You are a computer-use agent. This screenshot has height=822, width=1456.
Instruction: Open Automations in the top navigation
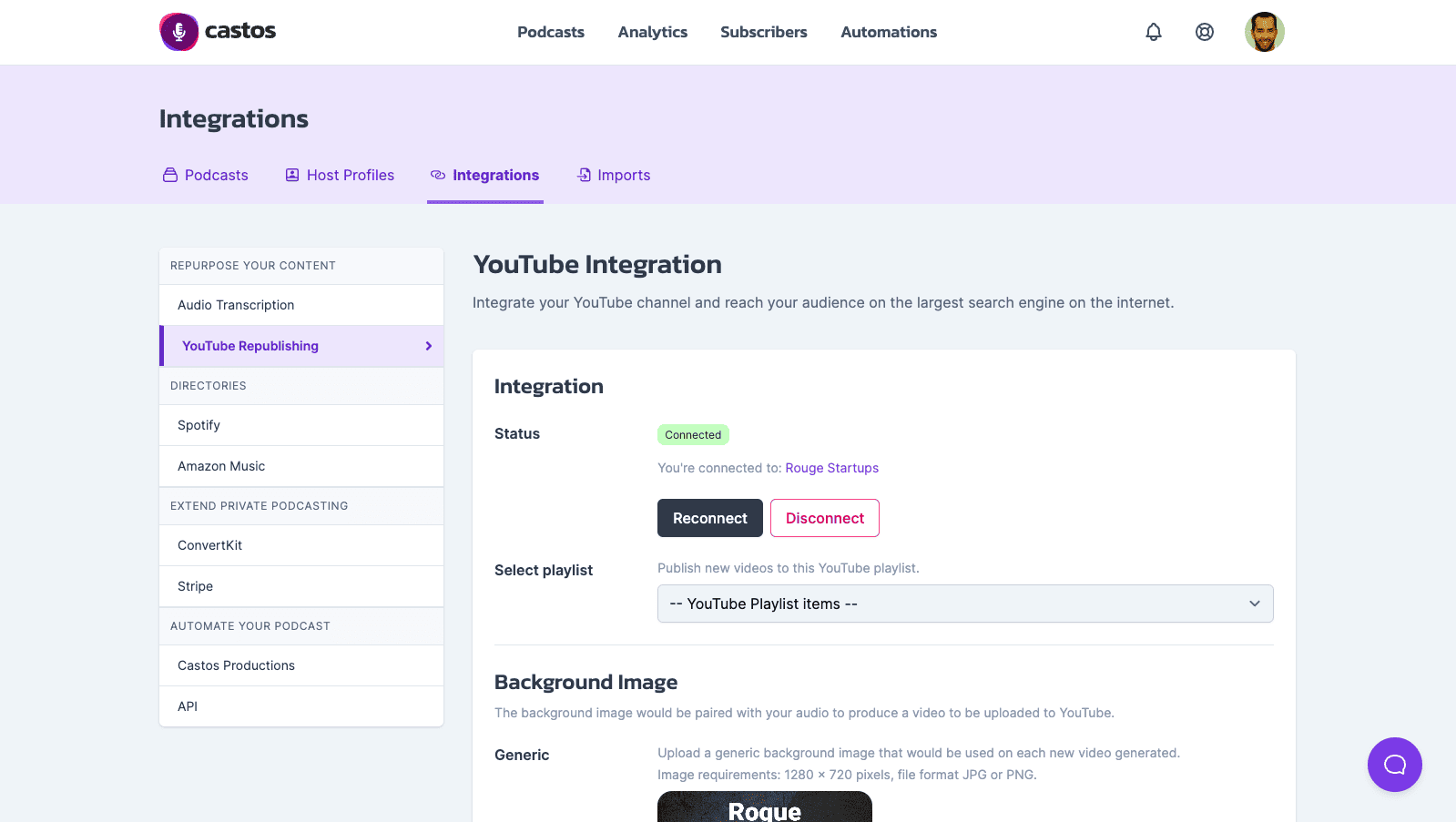pyautogui.click(x=889, y=32)
